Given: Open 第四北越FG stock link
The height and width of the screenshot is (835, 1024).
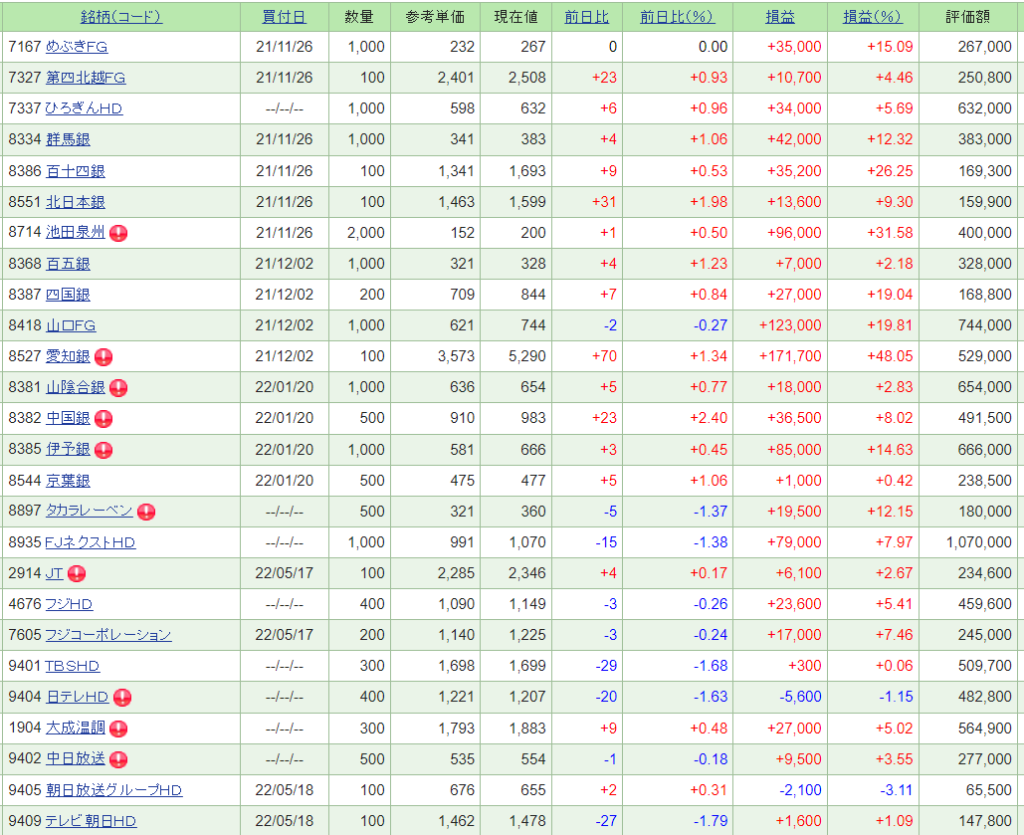Looking at the screenshot, I should click(86, 77).
